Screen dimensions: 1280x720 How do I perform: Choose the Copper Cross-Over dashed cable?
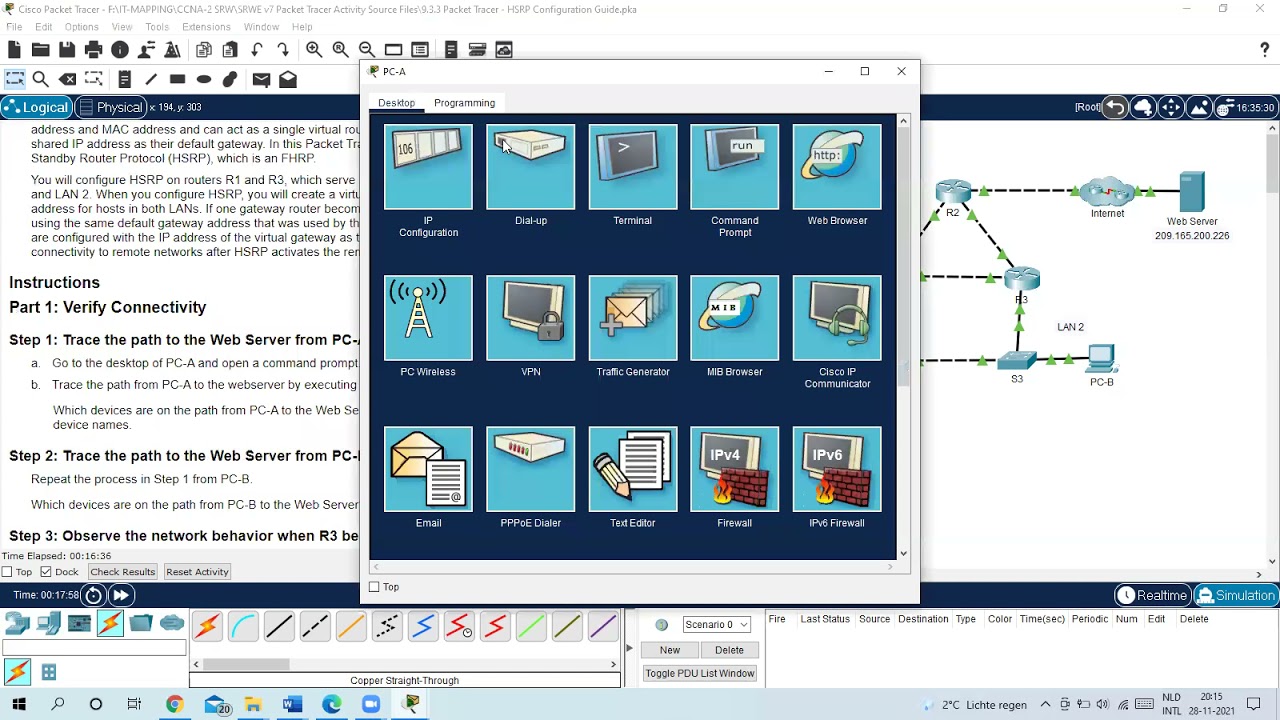point(315,627)
